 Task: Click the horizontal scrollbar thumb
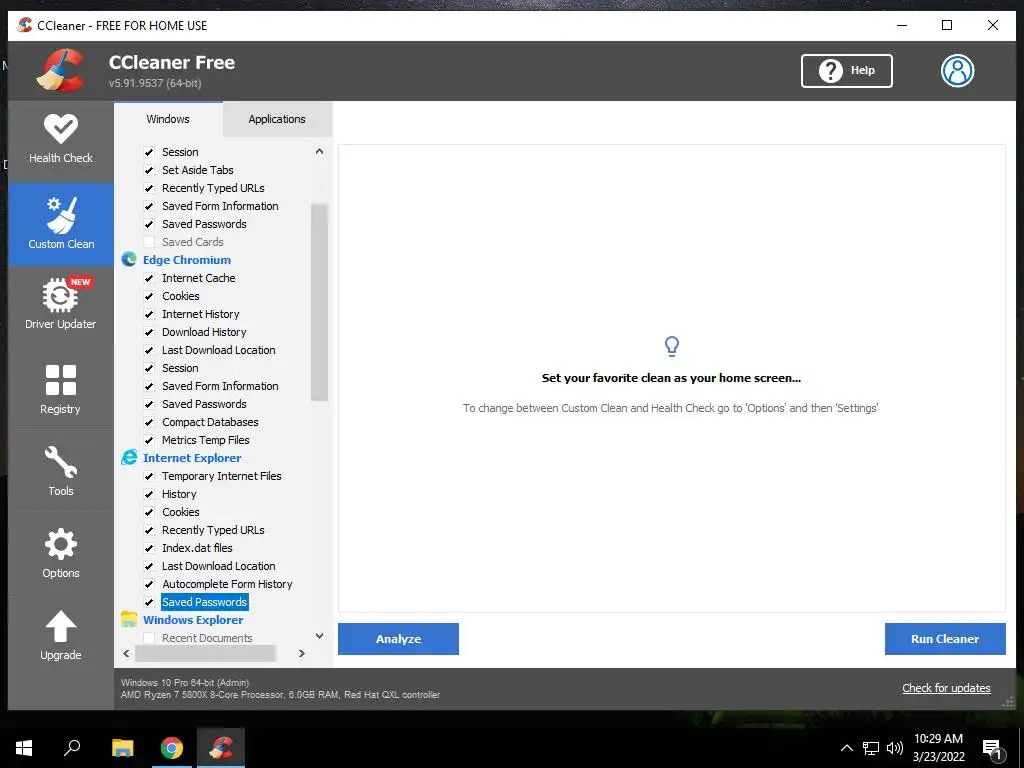(205, 653)
